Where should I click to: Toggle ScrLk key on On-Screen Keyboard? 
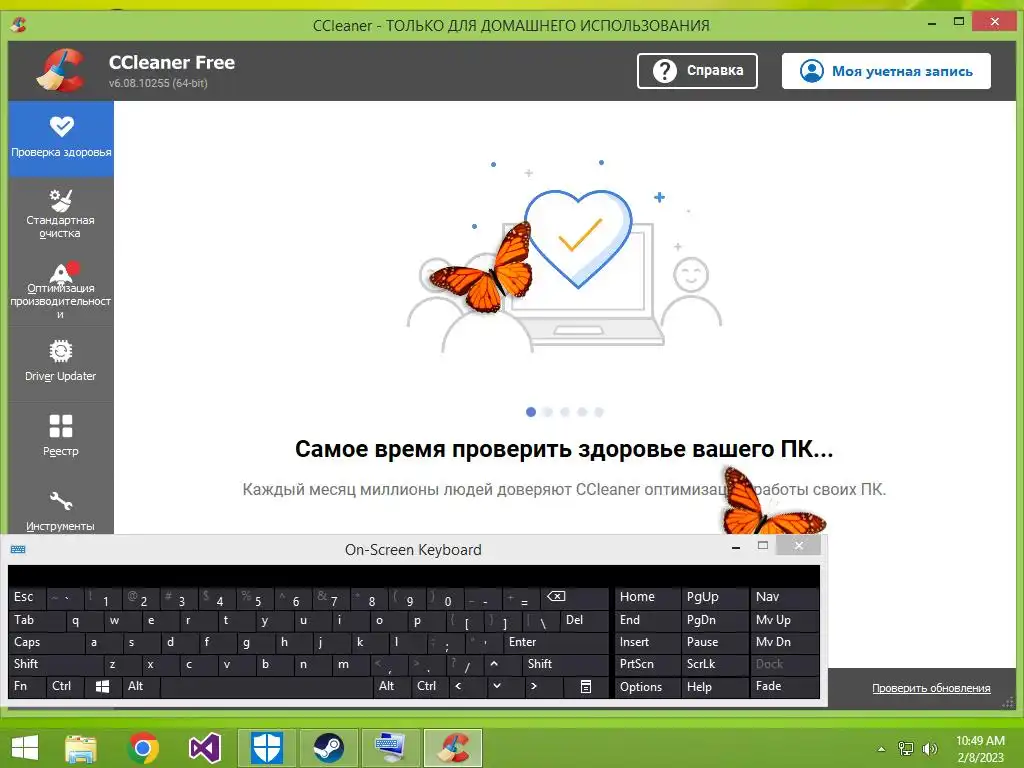click(x=714, y=664)
